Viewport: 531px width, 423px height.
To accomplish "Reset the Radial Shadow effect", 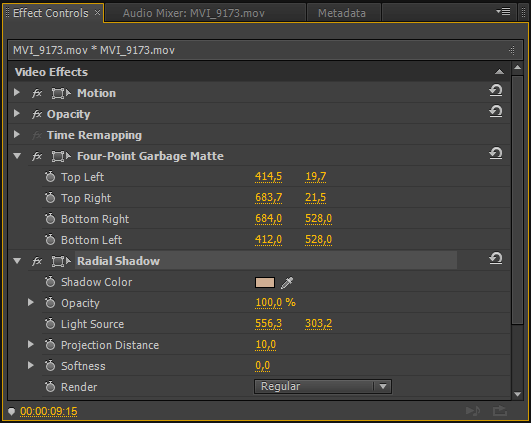I will coord(495,258).
